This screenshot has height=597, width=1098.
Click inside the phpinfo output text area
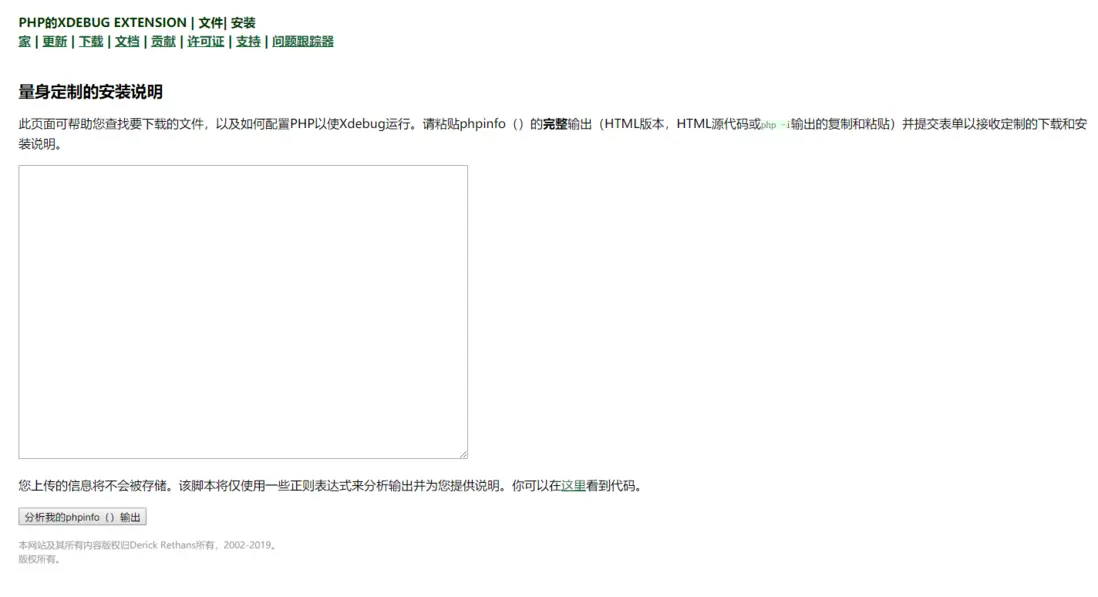pos(243,312)
